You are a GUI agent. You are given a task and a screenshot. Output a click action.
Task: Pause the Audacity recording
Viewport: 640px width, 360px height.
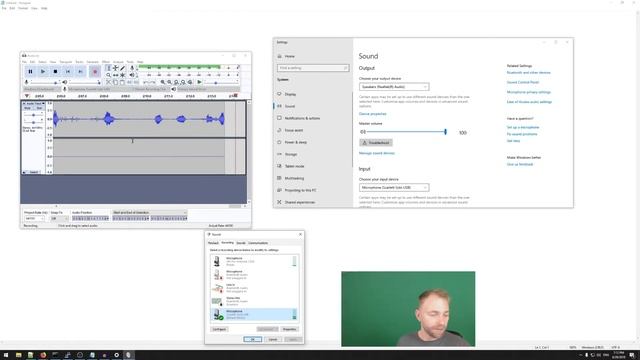click(30, 71)
